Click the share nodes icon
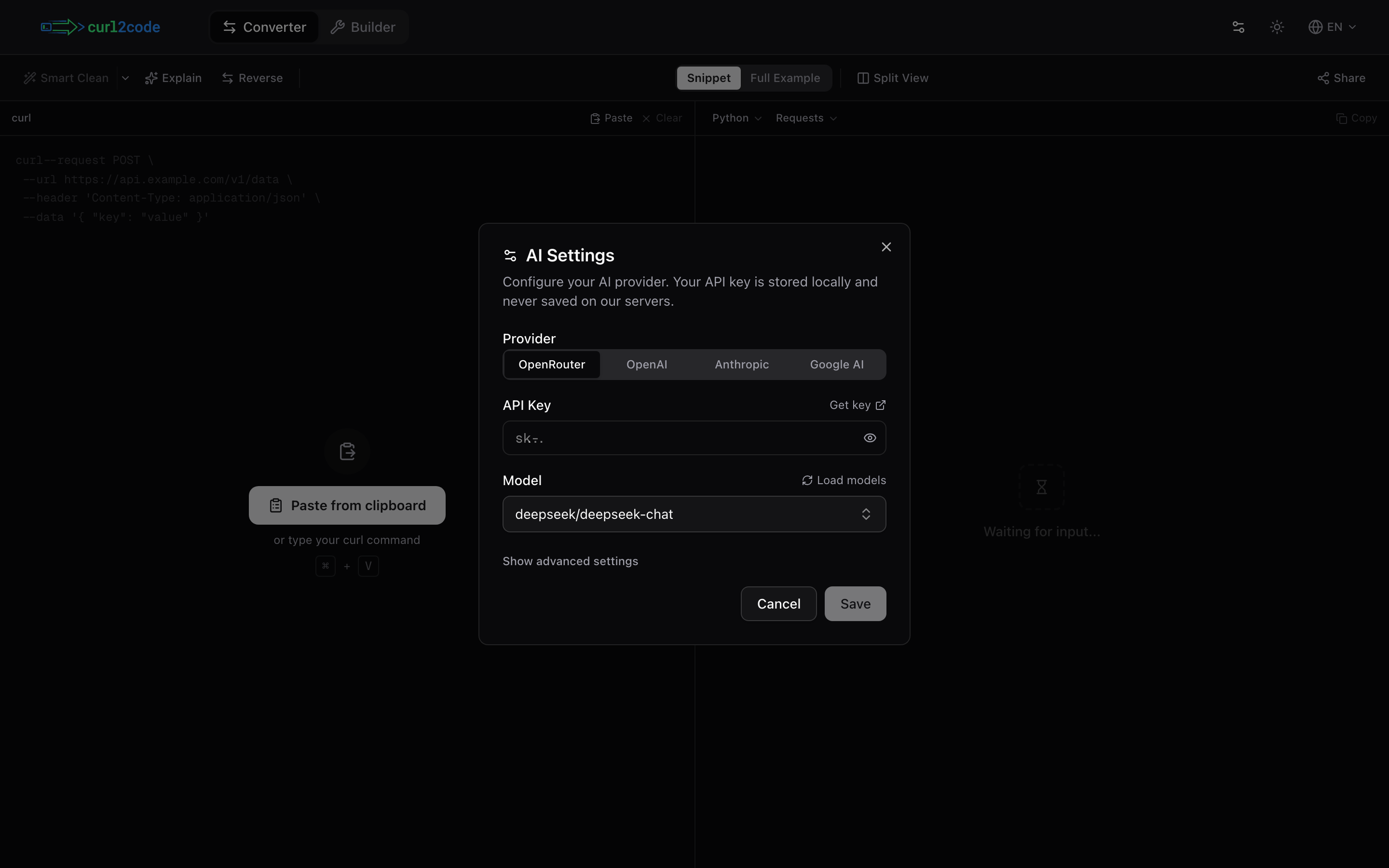The image size is (1389, 868). click(x=1323, y=78)
